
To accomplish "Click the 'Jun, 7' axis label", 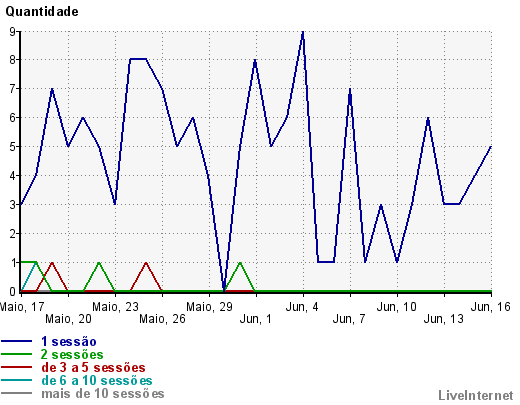I will pyautogui.click(x=349, y=319).
